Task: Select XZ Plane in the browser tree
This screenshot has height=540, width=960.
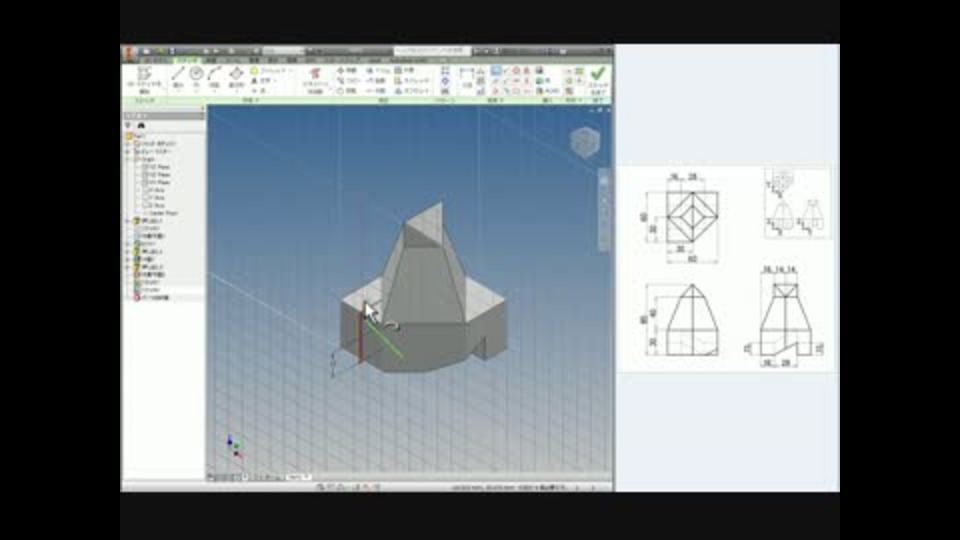Action: coord(156,174)
